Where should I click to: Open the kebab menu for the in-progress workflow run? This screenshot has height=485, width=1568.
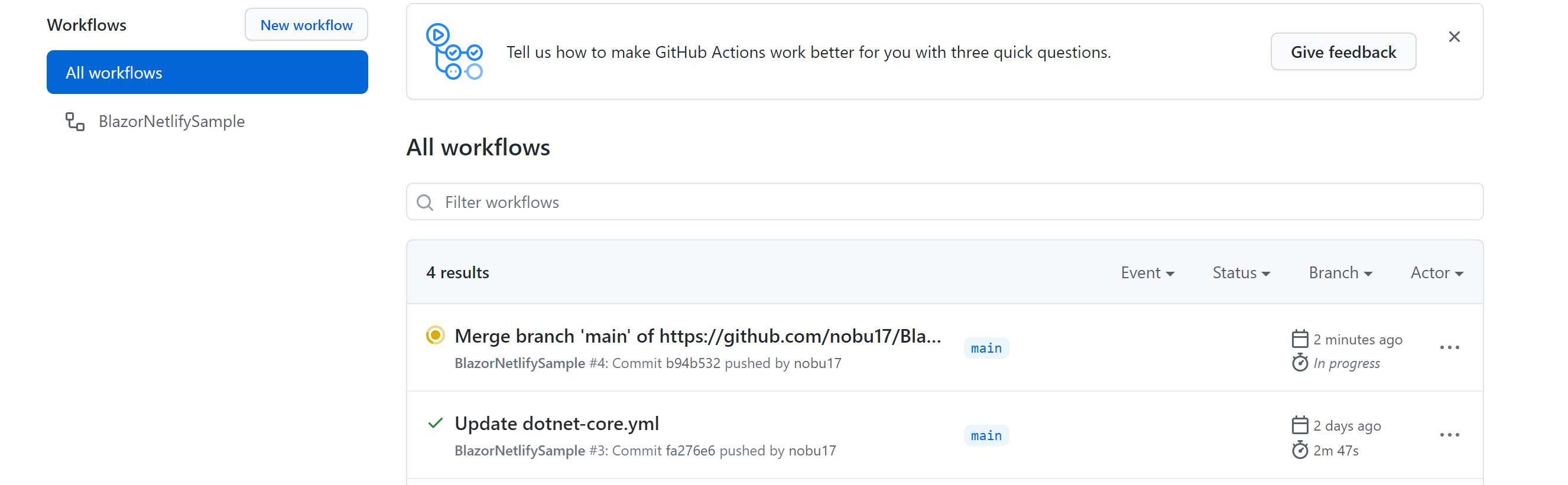pos(1450,347)
